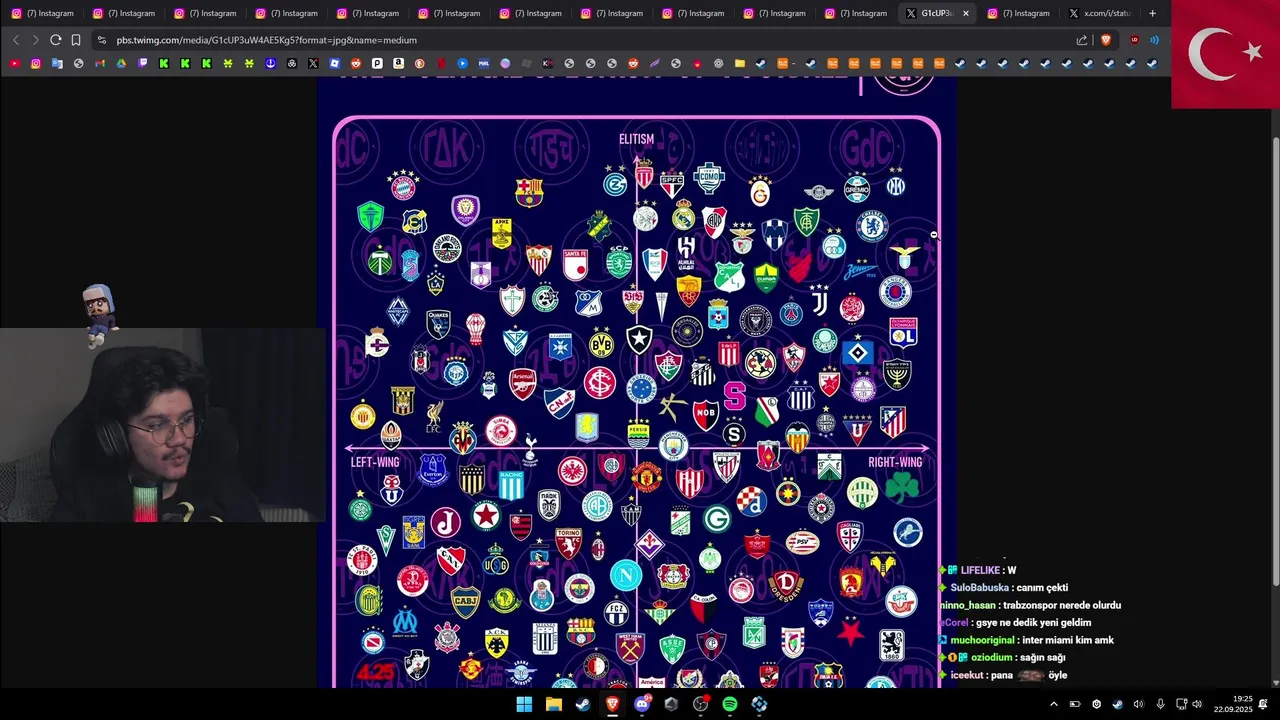The width and height of the screenshot is (1280, 720).
Task: Open the yellow folder bookmark
Action: pos(740,63)
